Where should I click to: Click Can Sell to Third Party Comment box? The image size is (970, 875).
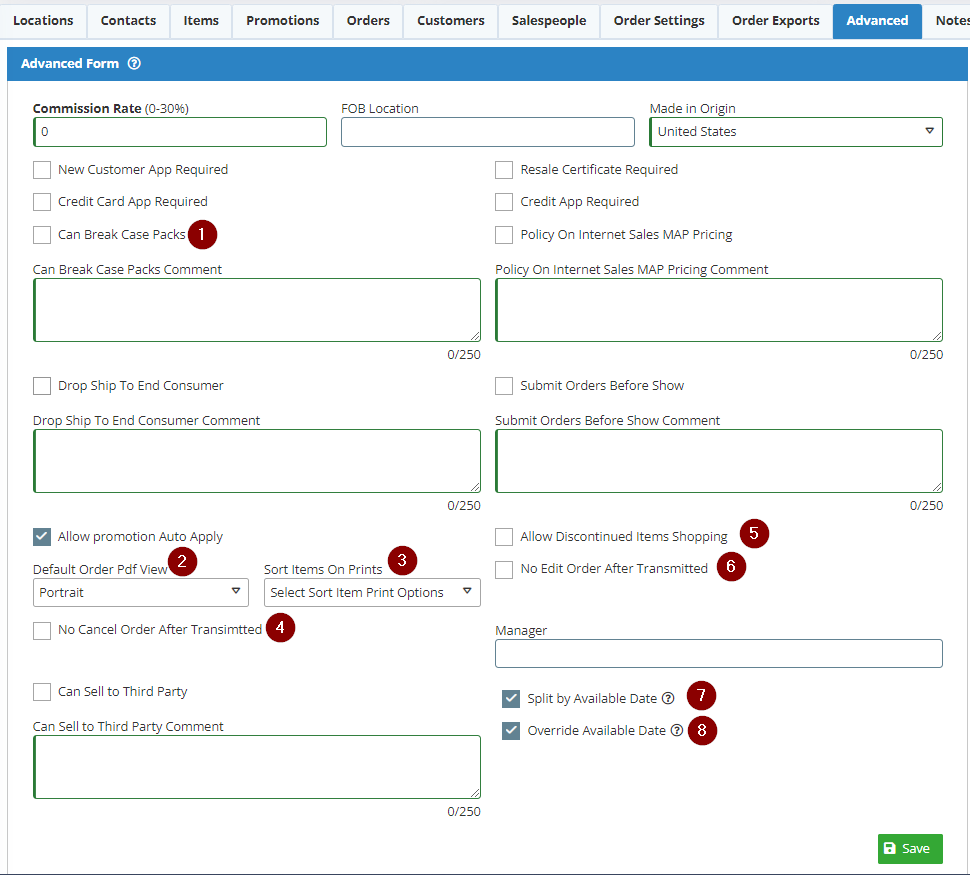click(x=257, y=767)
